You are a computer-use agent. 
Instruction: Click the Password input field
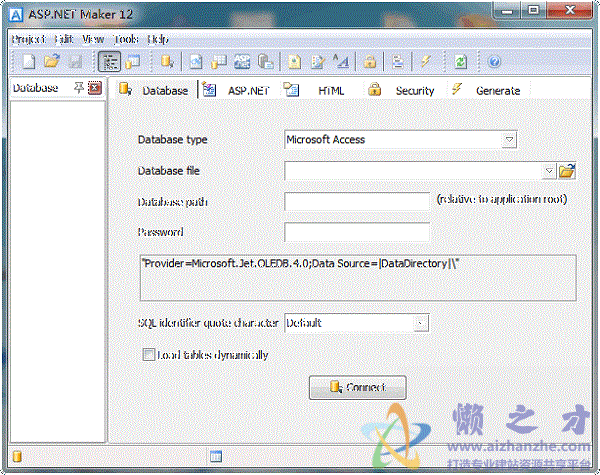(x=357, y=232)
